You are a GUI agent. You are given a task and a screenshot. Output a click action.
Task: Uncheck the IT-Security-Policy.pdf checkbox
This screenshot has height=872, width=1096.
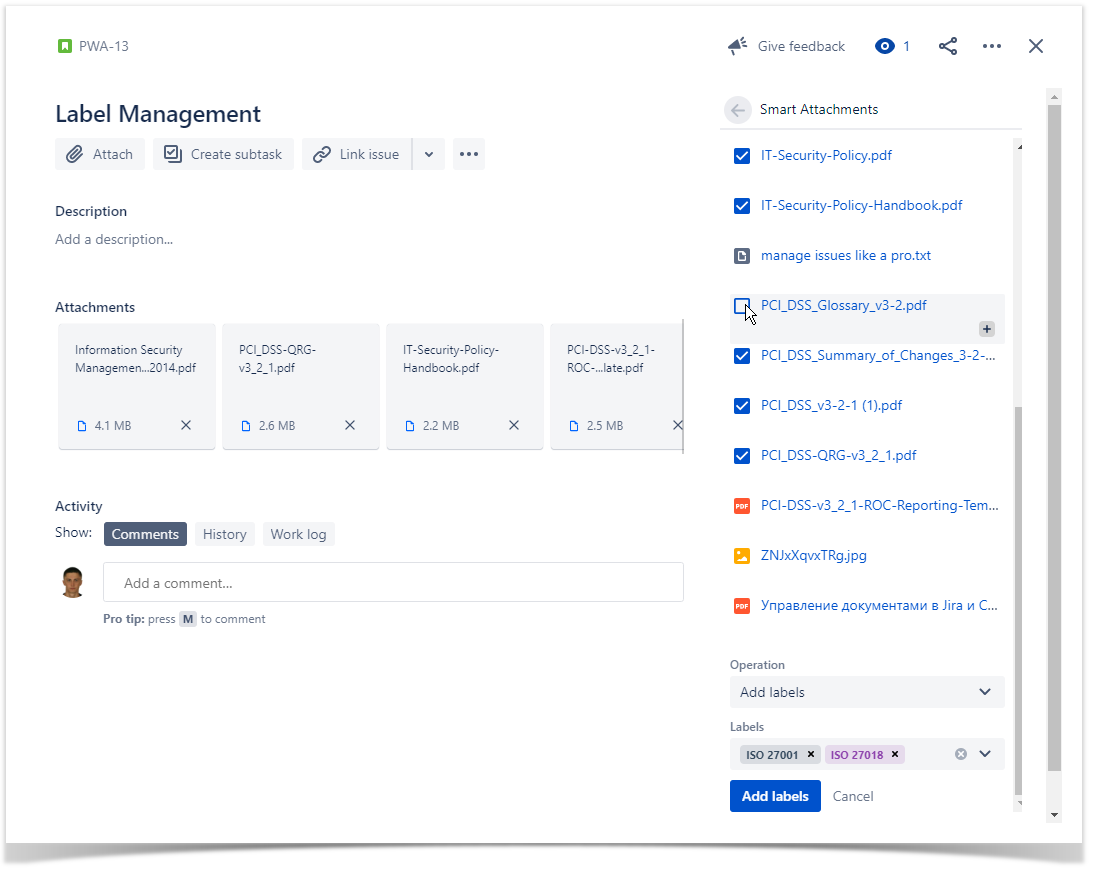(x=742, y=156)
